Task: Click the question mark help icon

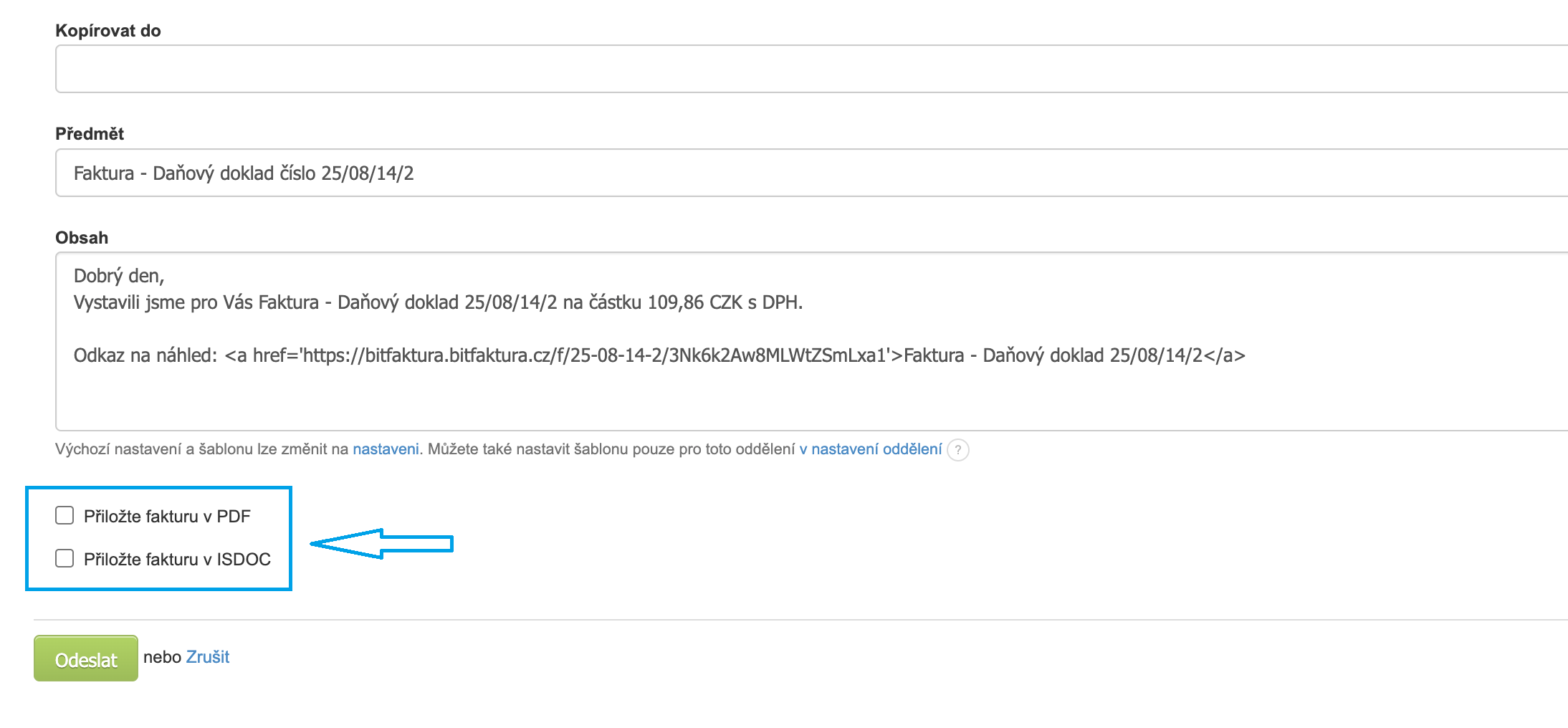Action: [957, 450]
